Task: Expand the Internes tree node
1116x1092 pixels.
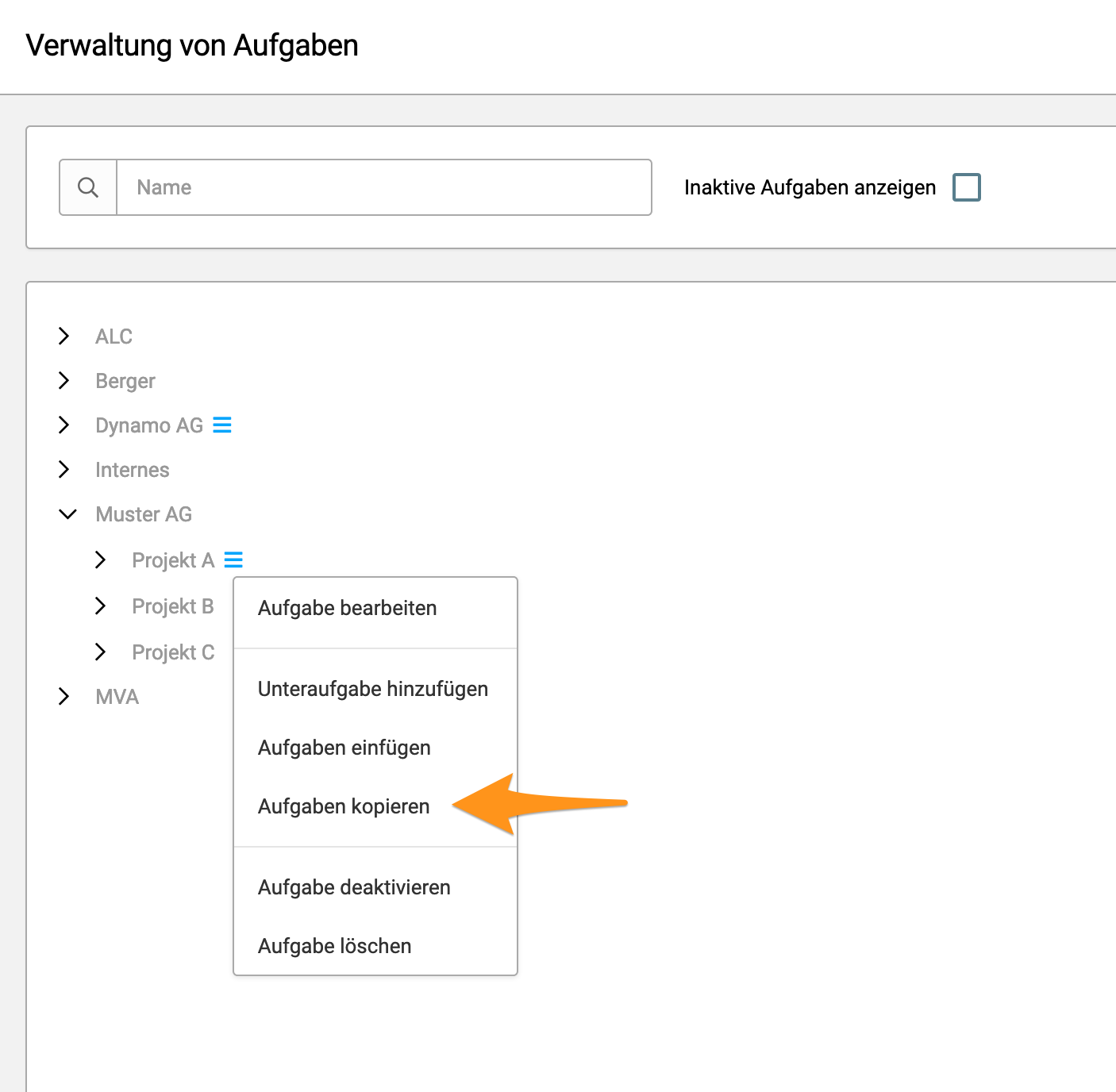Action: pyautogui.click(x=64, y=470)
